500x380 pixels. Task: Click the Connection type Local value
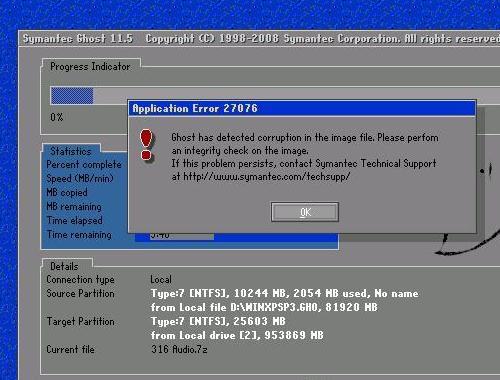pos(161,279)
